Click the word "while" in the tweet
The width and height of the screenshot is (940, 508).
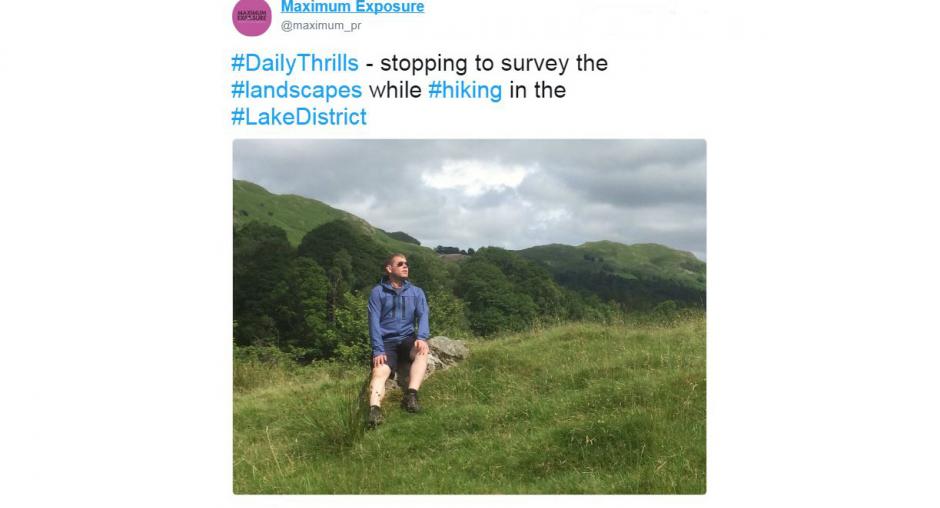pyautogui.click(x=395, y=90)
